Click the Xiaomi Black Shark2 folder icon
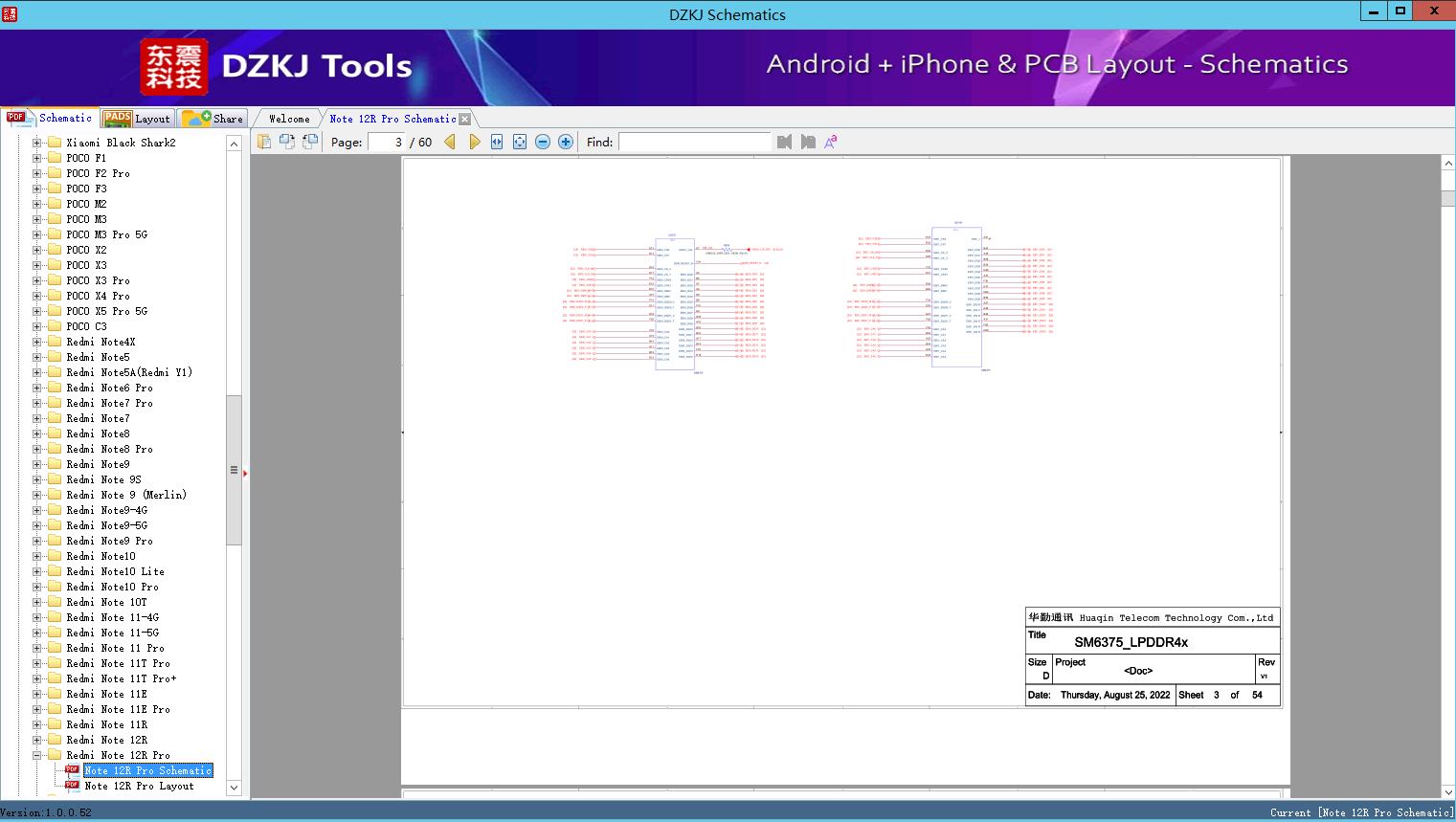Viewport: 1456px width, 822px height. (55, 143)
